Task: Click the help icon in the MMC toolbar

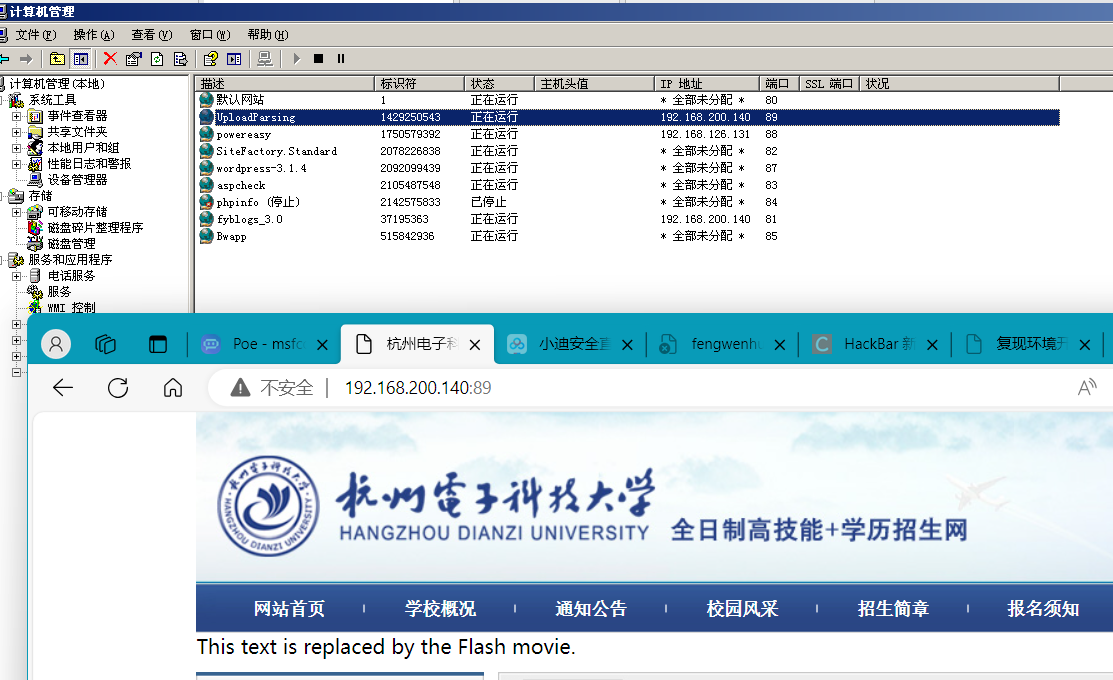Action: (x=210, y=59)
